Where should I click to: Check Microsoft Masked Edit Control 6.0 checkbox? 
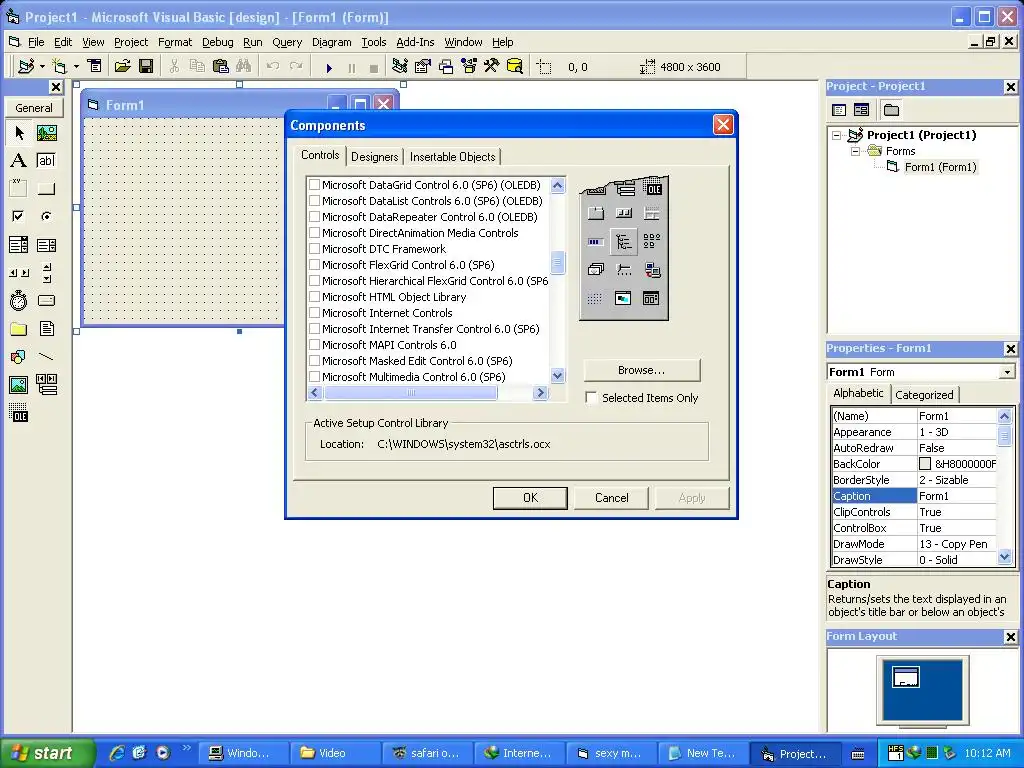coord(314,361)
